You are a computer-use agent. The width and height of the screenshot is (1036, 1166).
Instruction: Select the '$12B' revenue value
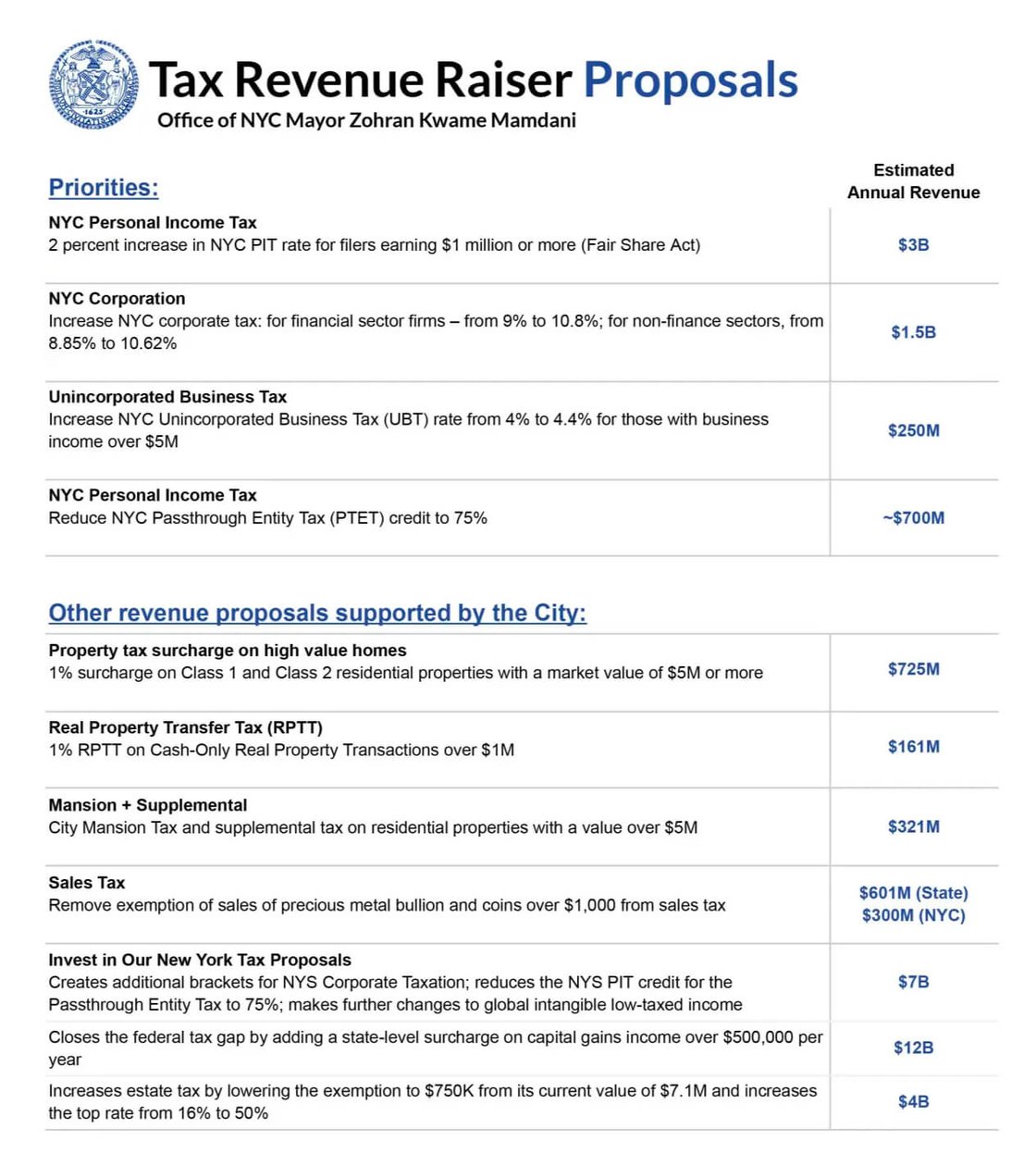[x=913, y=1048]
